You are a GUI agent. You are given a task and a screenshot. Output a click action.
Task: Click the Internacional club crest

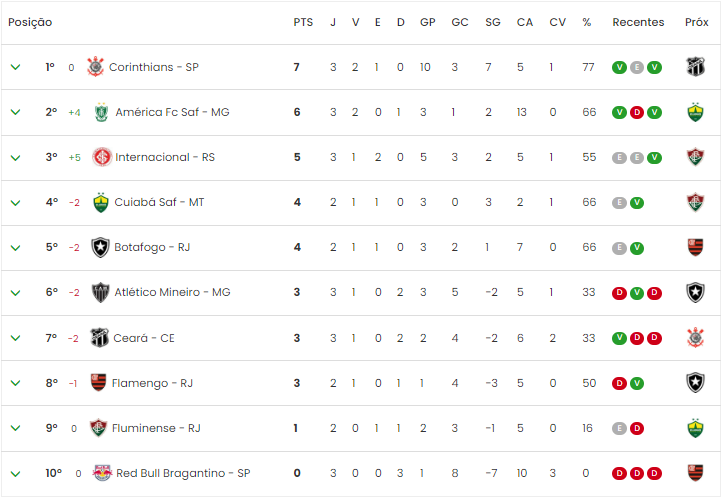pos(102,157)
